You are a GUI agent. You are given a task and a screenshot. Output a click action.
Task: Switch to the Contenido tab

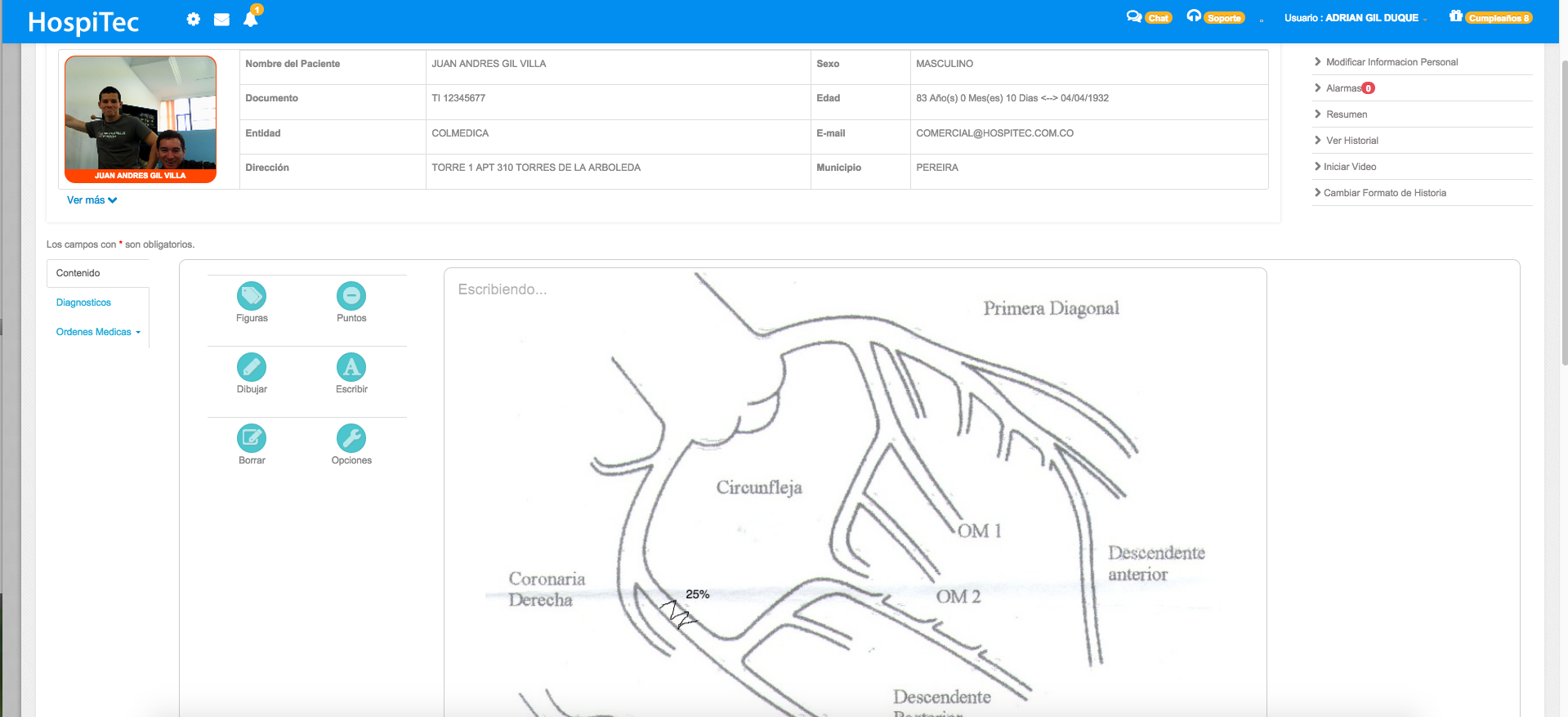[78, 273]
